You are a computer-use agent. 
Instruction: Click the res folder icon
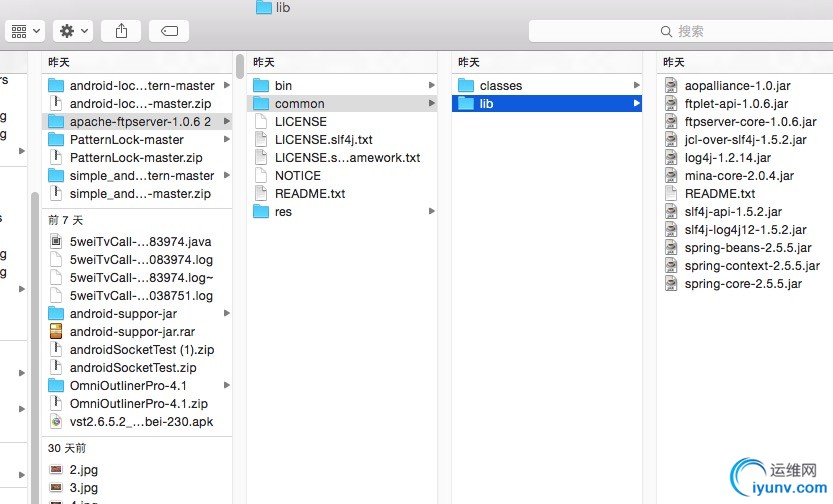pyautogui.click(x=261, y=212)
